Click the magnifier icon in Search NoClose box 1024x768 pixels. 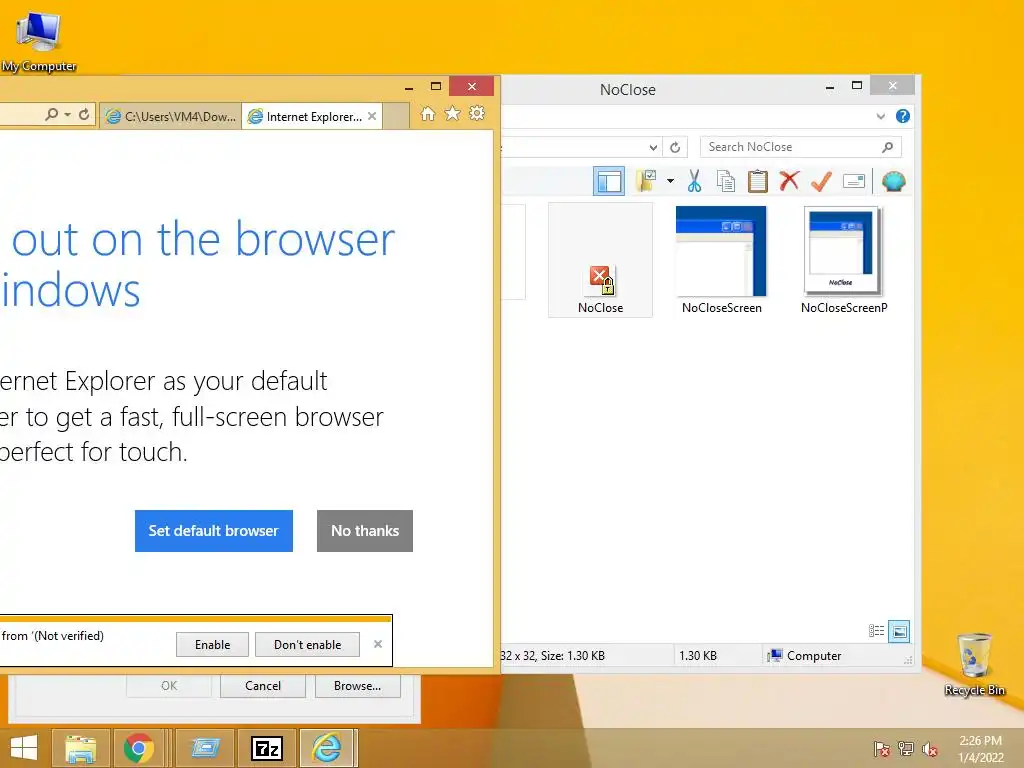(887, 148)
